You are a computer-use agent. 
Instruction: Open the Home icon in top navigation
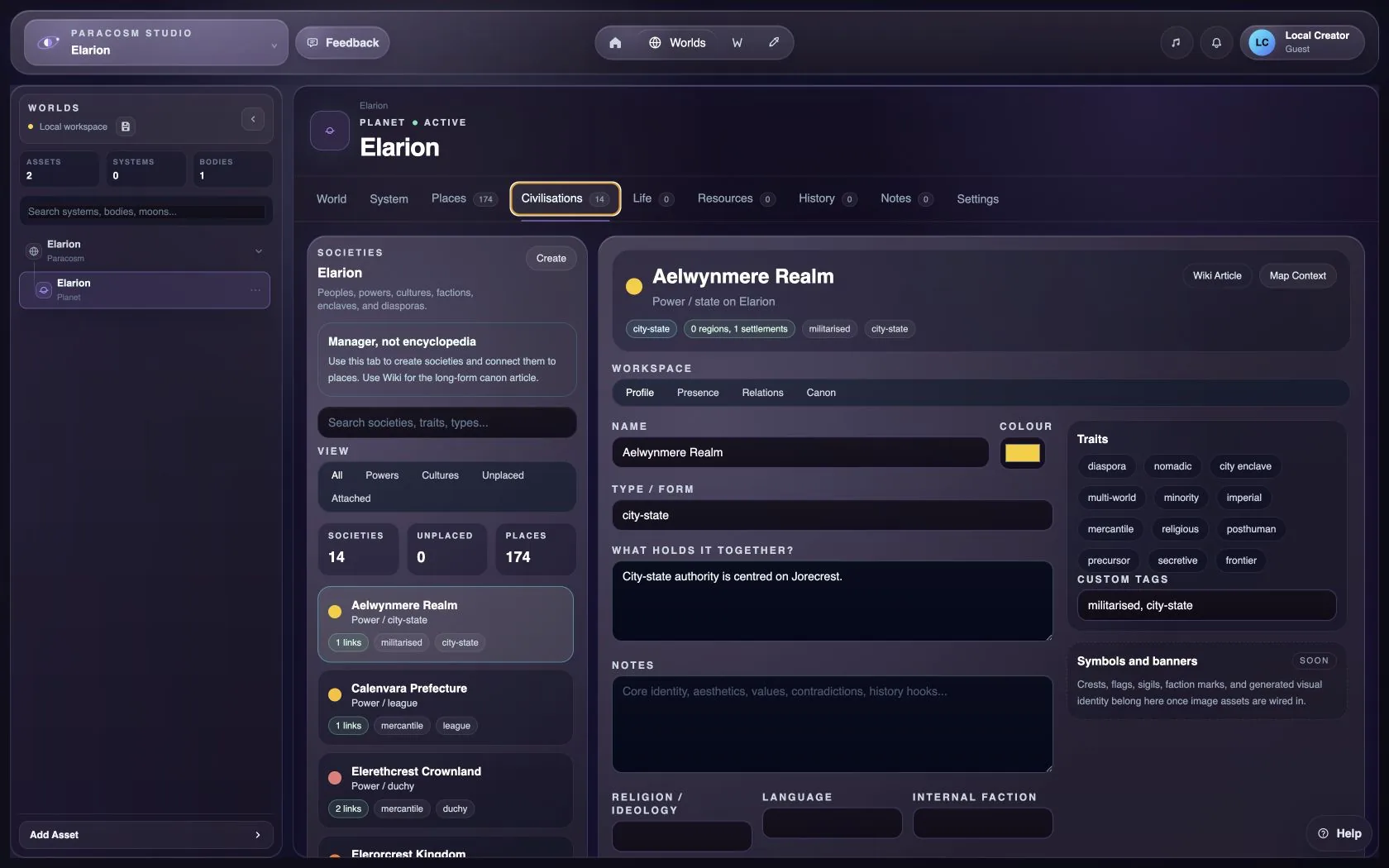click(615, 43)
